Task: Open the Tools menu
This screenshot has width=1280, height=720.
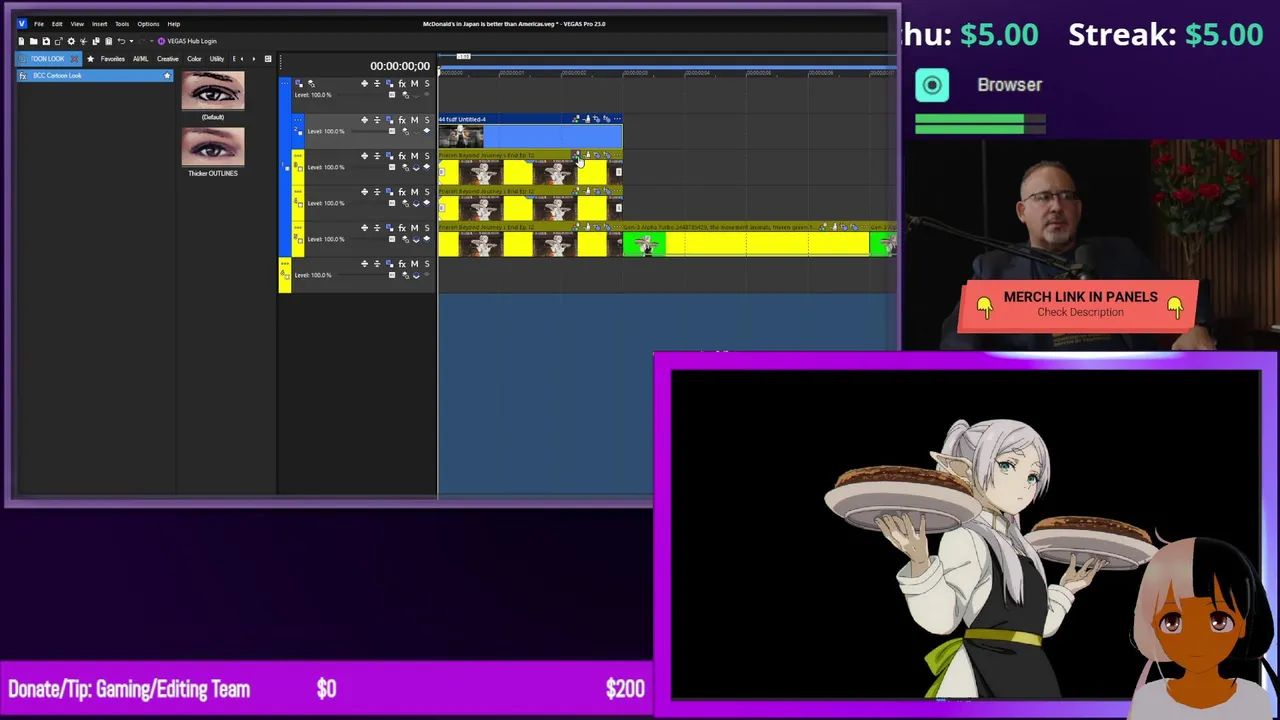Action: click(122, 24)
